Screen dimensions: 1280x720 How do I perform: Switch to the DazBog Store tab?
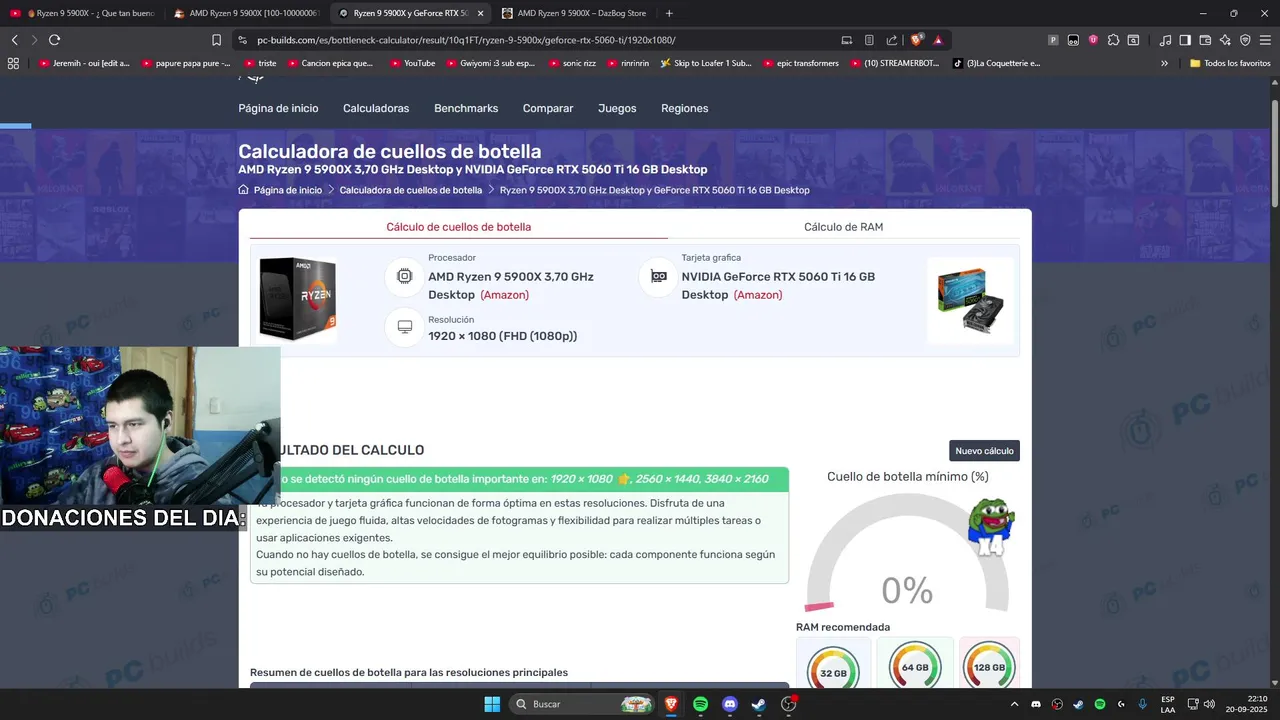click(x=573, y=13)
